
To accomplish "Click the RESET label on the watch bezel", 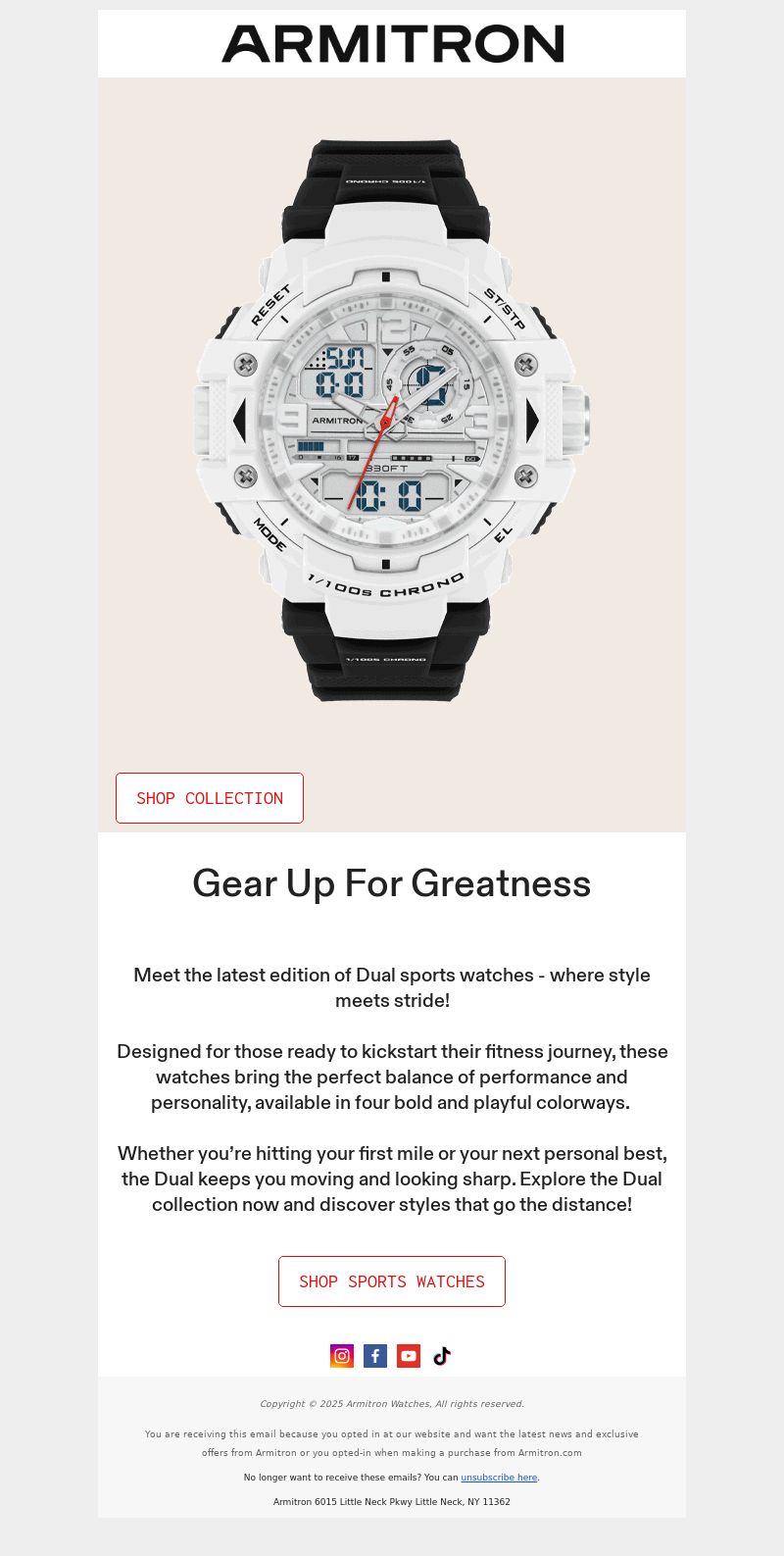I will point(270,305).
